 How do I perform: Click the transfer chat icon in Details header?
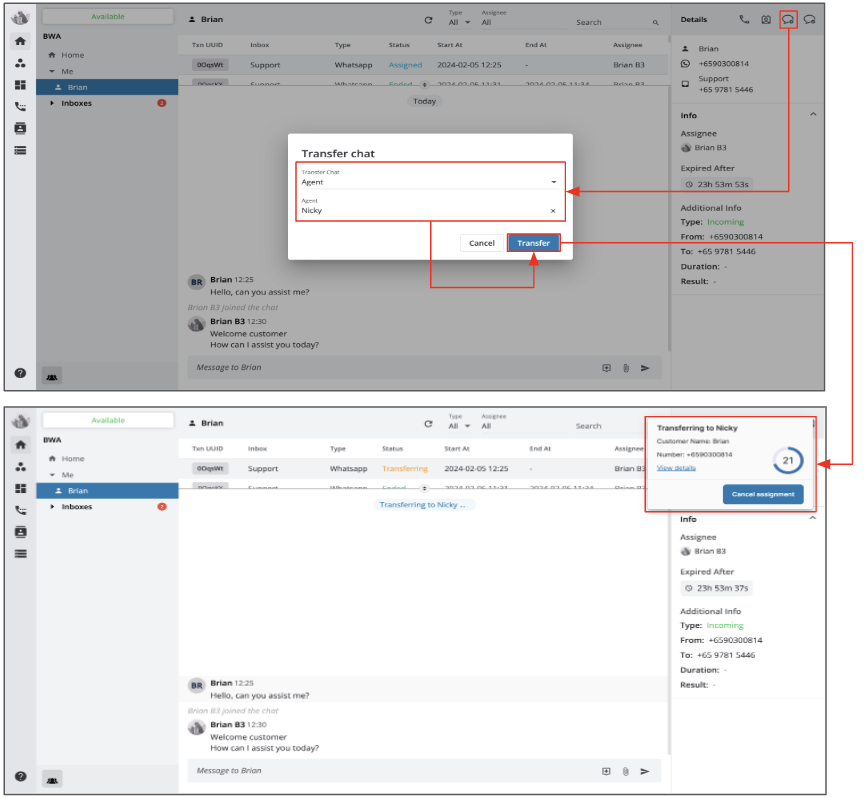[788, 20]
